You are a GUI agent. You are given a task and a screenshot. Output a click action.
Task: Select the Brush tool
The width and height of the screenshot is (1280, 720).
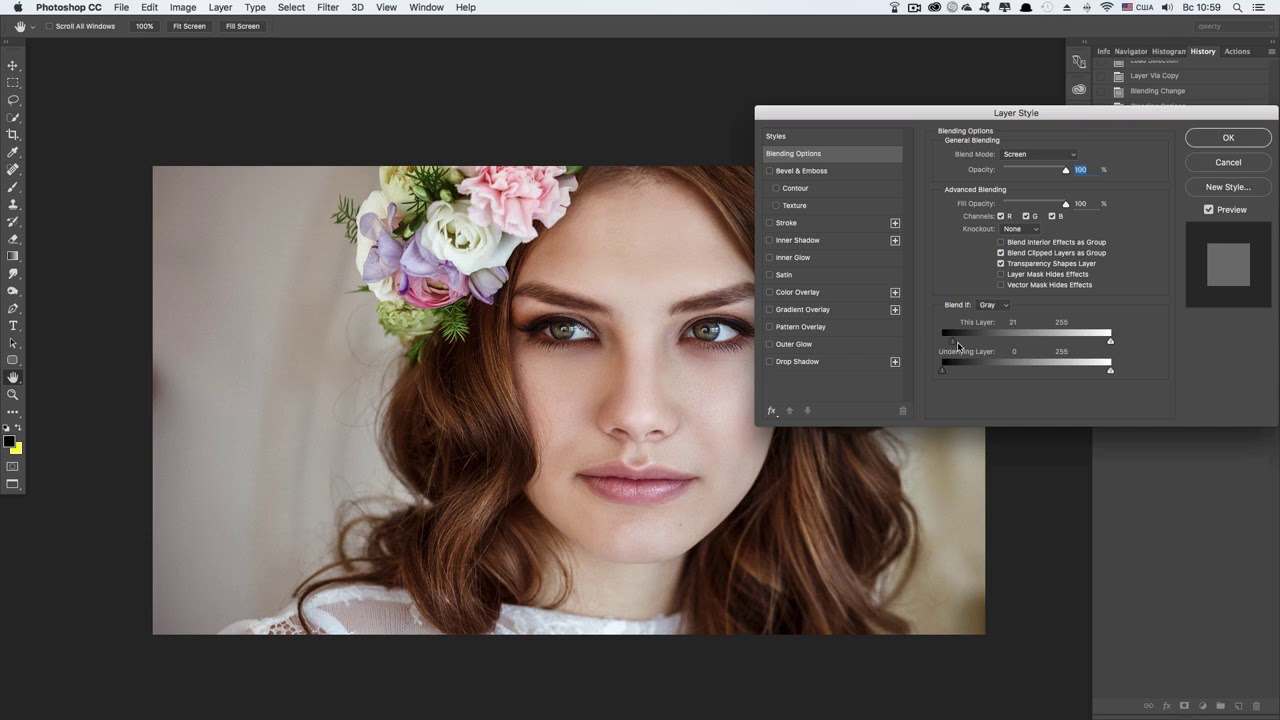click(x=13, y=187)
